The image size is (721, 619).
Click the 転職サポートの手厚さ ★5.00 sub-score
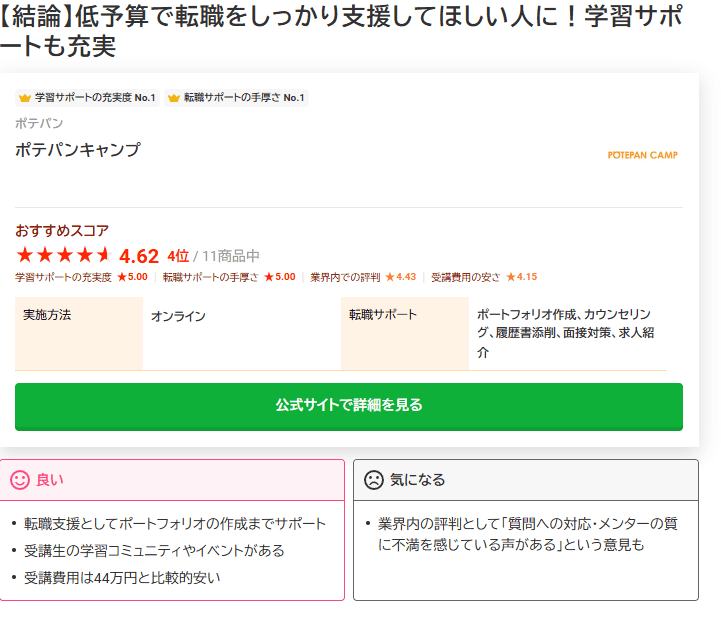229,277
